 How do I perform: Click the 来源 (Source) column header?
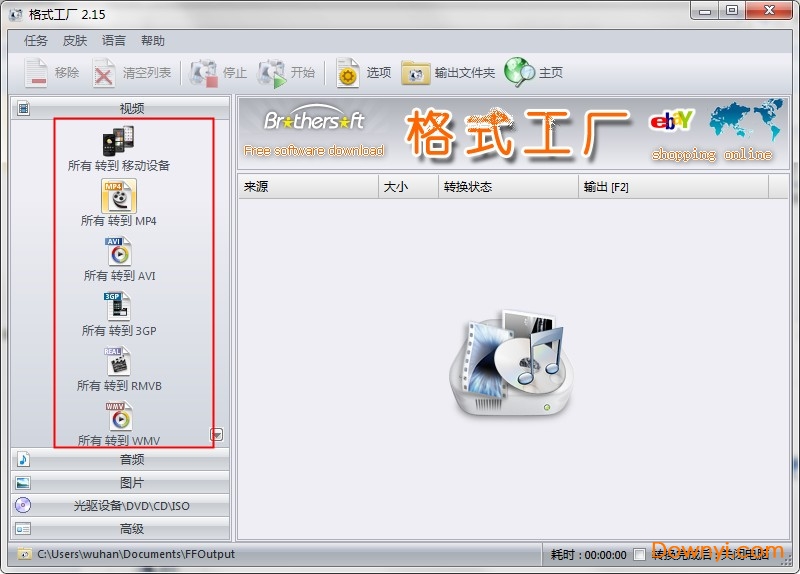(x=308, y=187)
